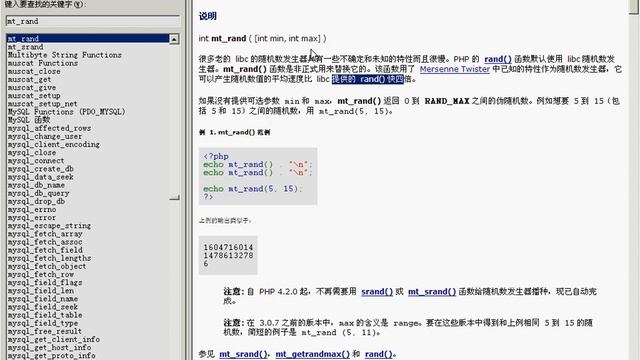
Task: Open rand() link in 参见 line
Action: click(x=379, y=354)
